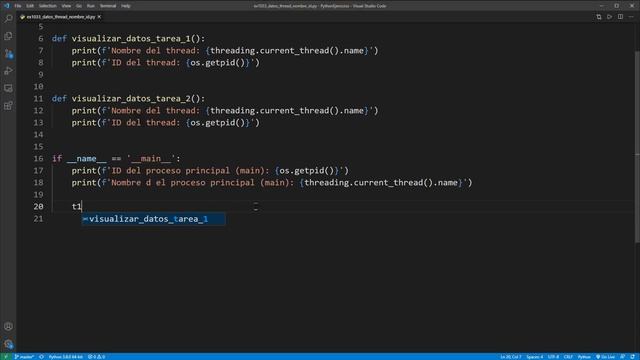Open errors and warnings count
Viewport: 640px width, 360px height.
point(96,357)
